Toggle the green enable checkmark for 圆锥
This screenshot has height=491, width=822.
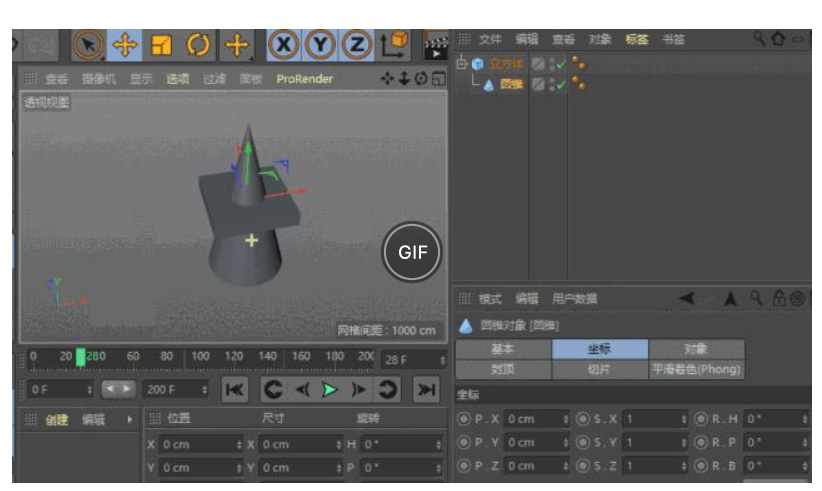pos(560,85)
